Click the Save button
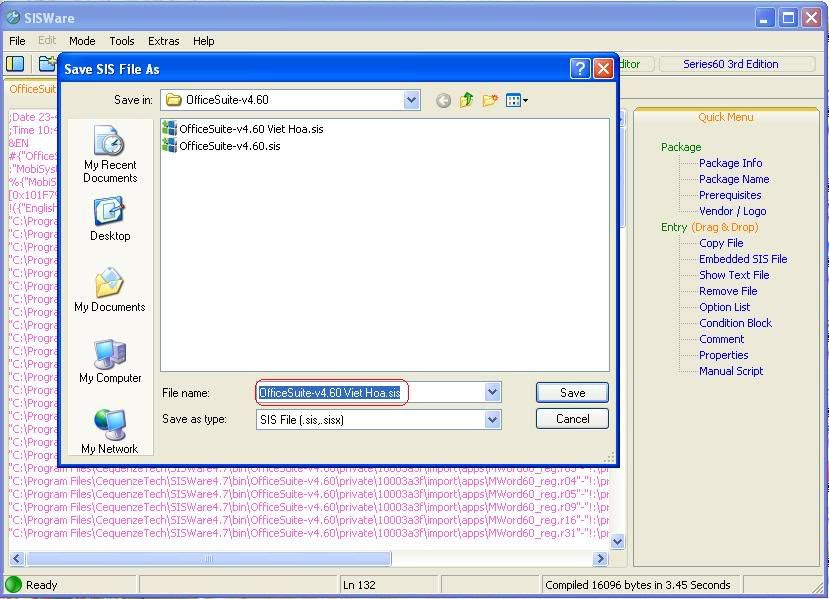Viewport: 829px width, 599px height. 572,392
